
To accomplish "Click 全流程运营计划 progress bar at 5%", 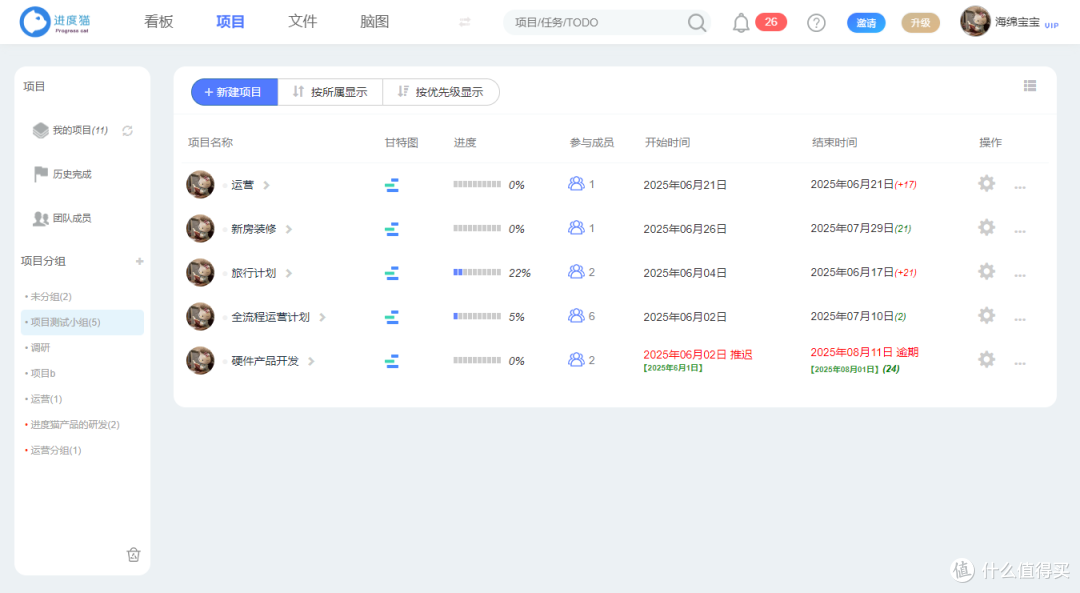I will [477, 317].
